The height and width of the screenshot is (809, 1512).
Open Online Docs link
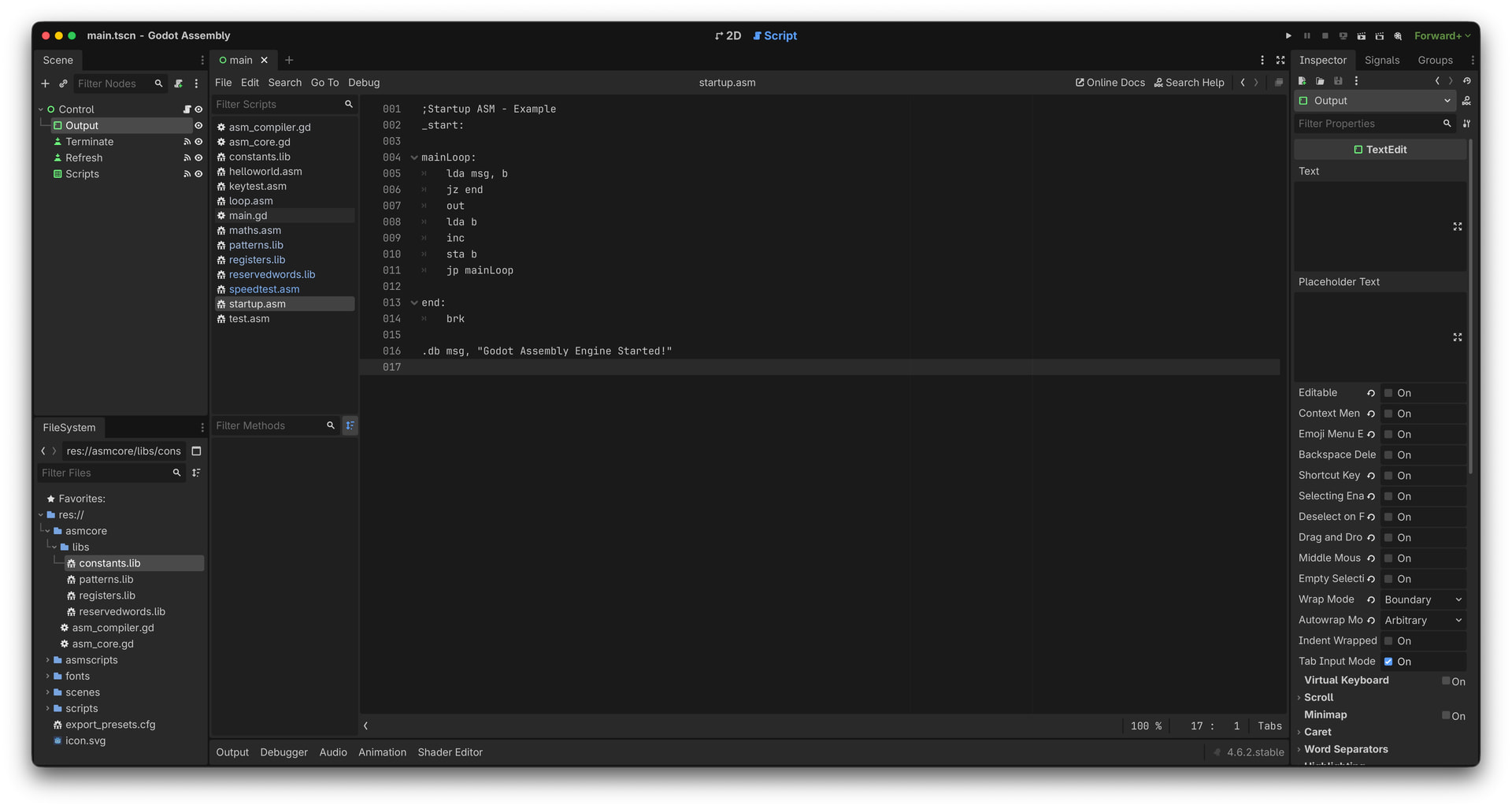pyautogui.click(x=1110, y=83)
